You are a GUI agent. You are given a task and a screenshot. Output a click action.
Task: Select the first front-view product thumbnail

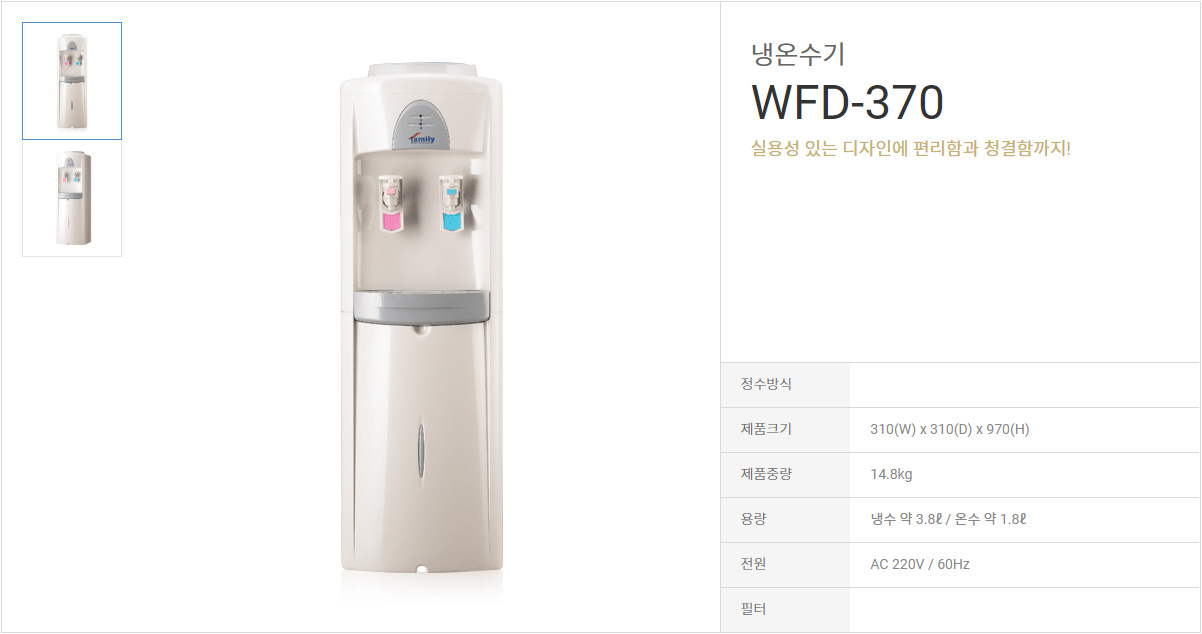coord(72,81)
